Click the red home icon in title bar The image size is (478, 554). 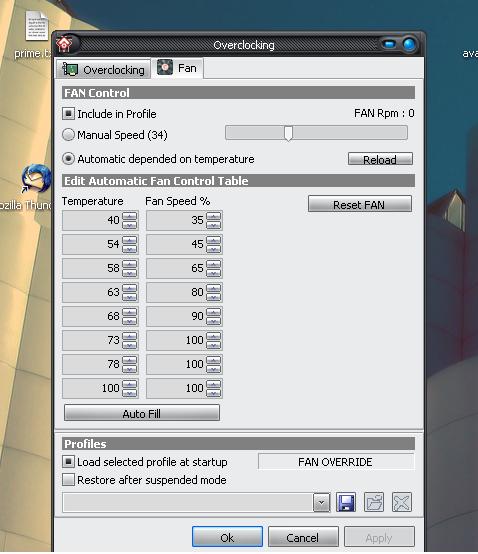tap(64, 44)
